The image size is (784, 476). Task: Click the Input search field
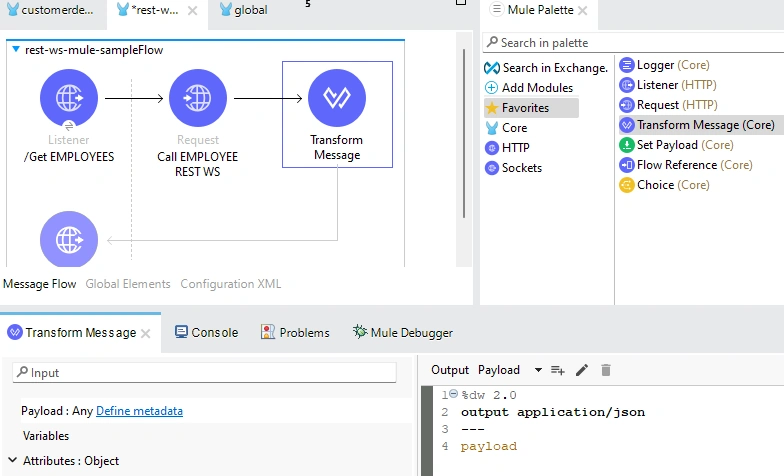[204, 372]
